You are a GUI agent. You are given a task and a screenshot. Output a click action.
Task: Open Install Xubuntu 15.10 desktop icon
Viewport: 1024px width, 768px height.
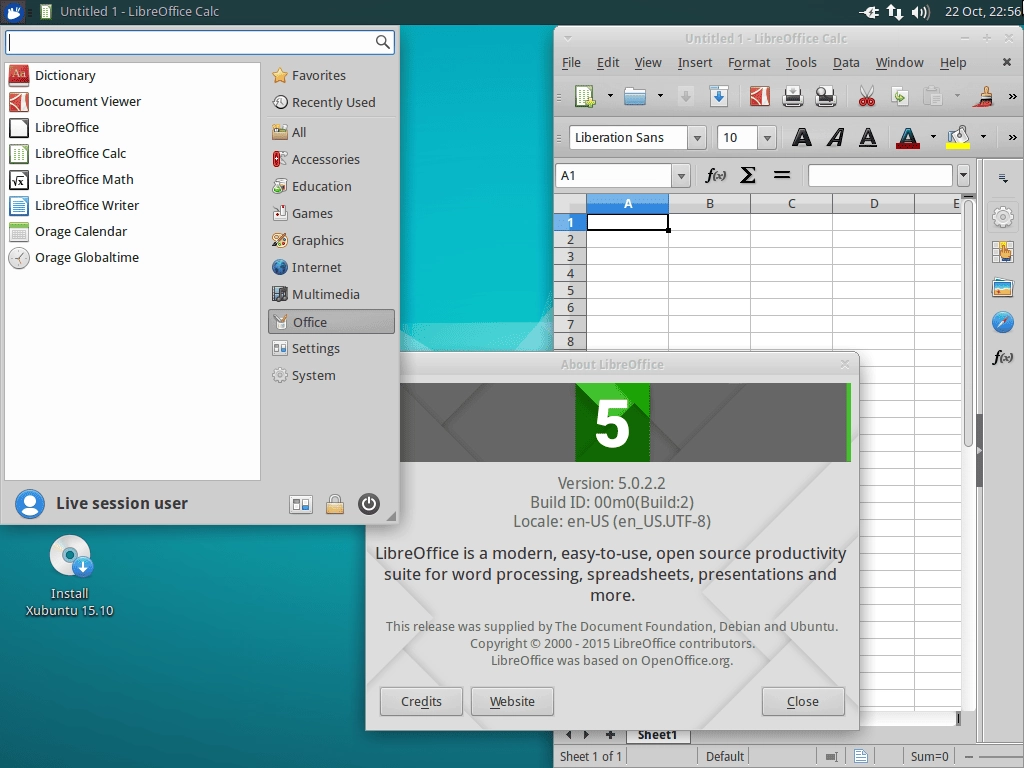(70, 576)
